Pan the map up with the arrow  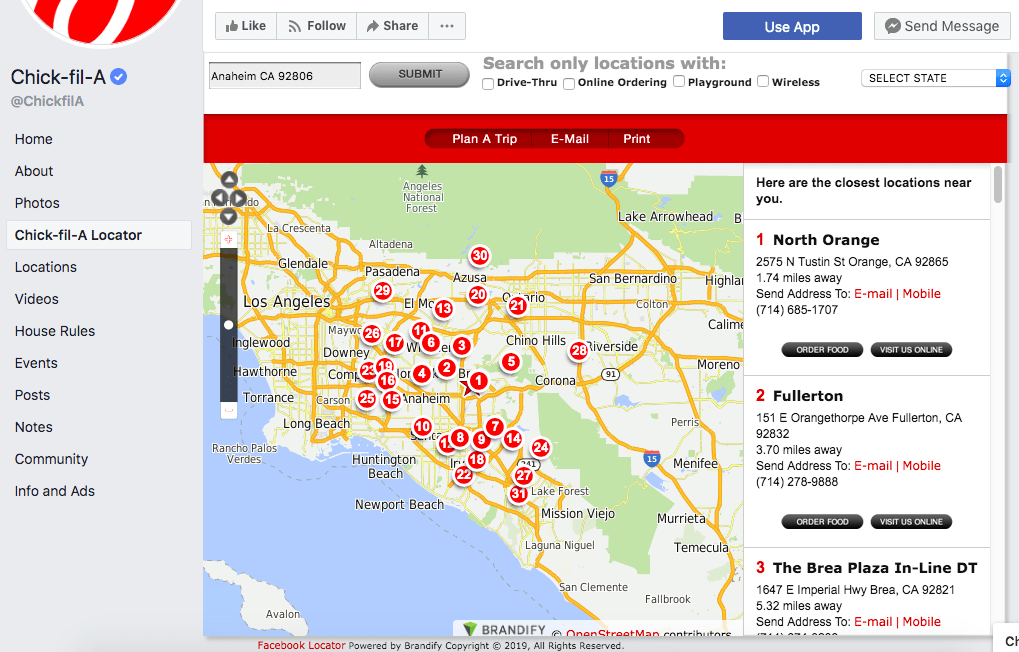[x=229, y=180]
